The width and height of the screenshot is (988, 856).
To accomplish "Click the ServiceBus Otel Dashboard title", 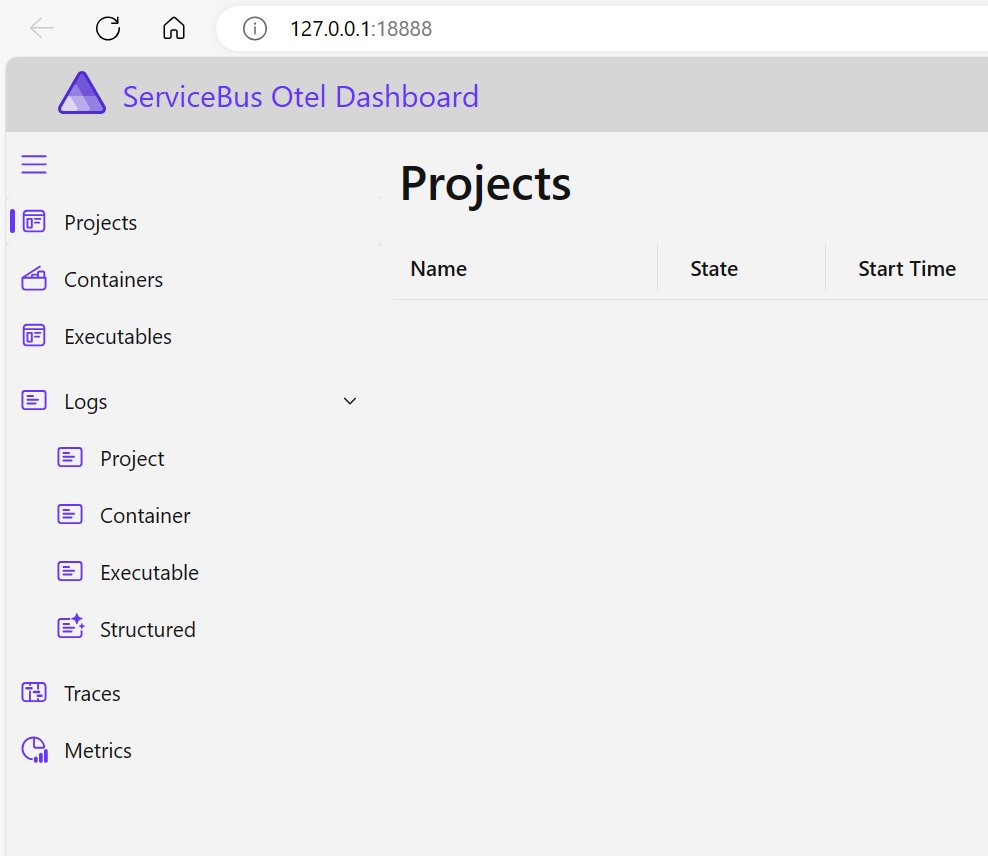I will click(x=299, y=96).
